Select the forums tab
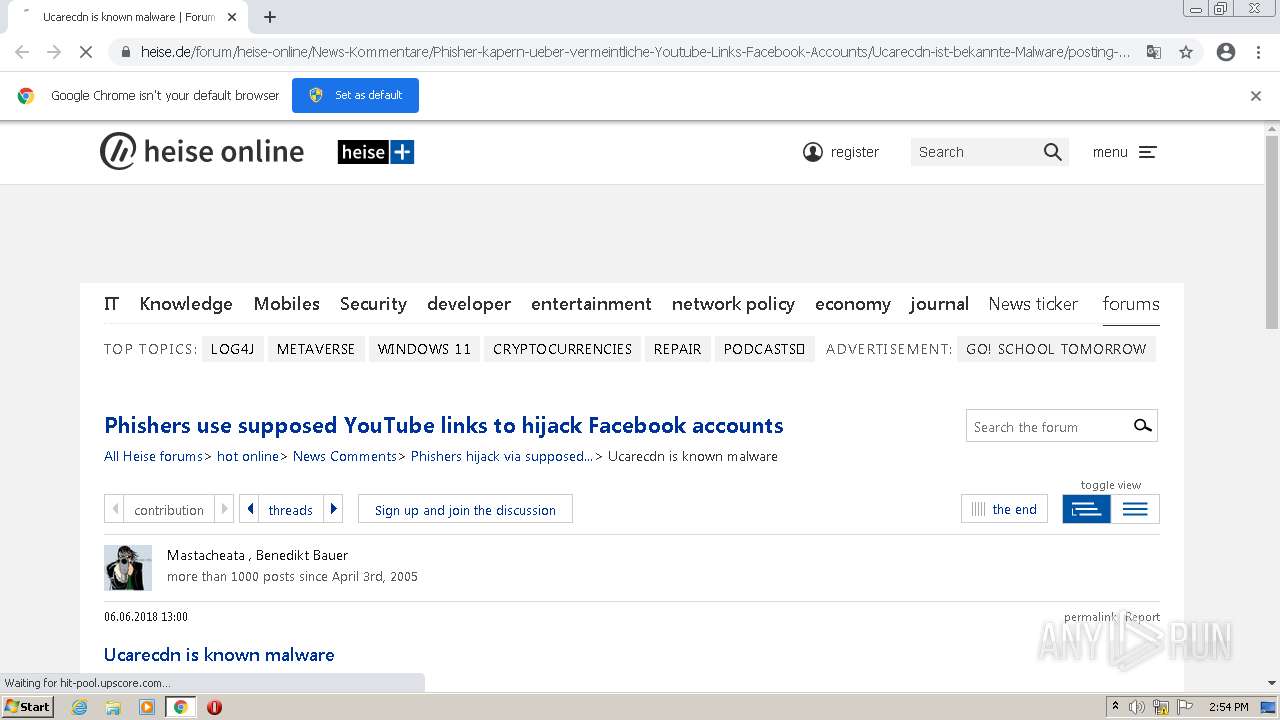This screenshot has height=720, width=1280. (1131, 304)
